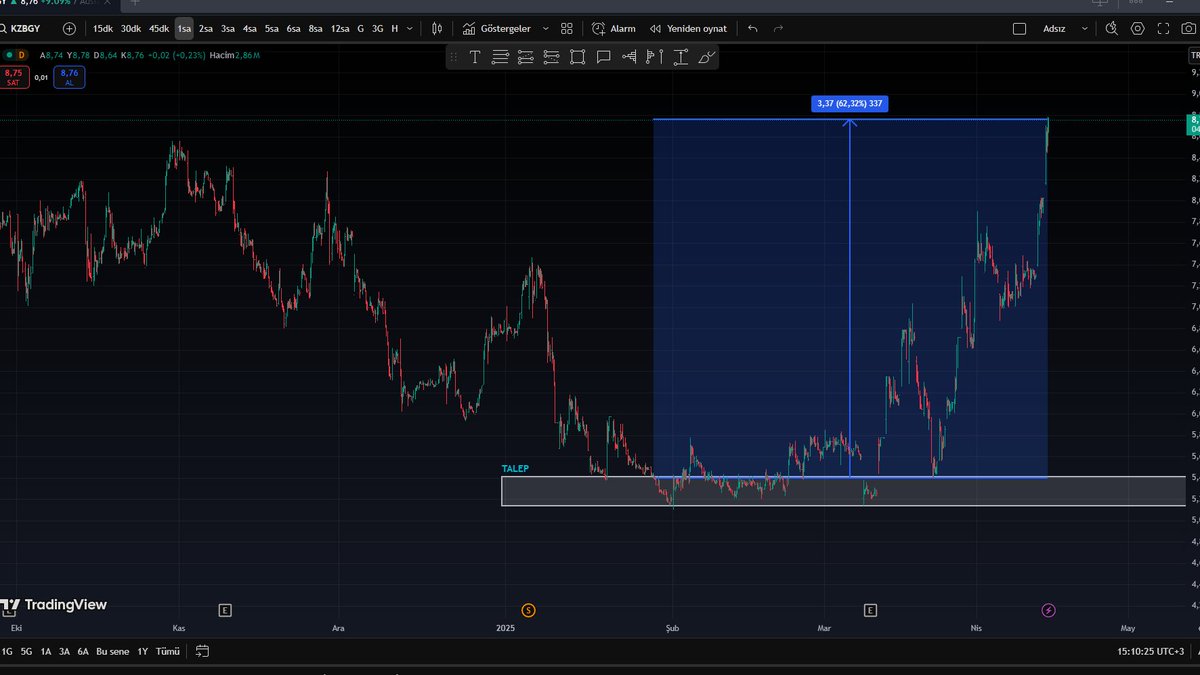Open indicator templates grid icon
The image size is (1200, 675).
click(567, 29)
